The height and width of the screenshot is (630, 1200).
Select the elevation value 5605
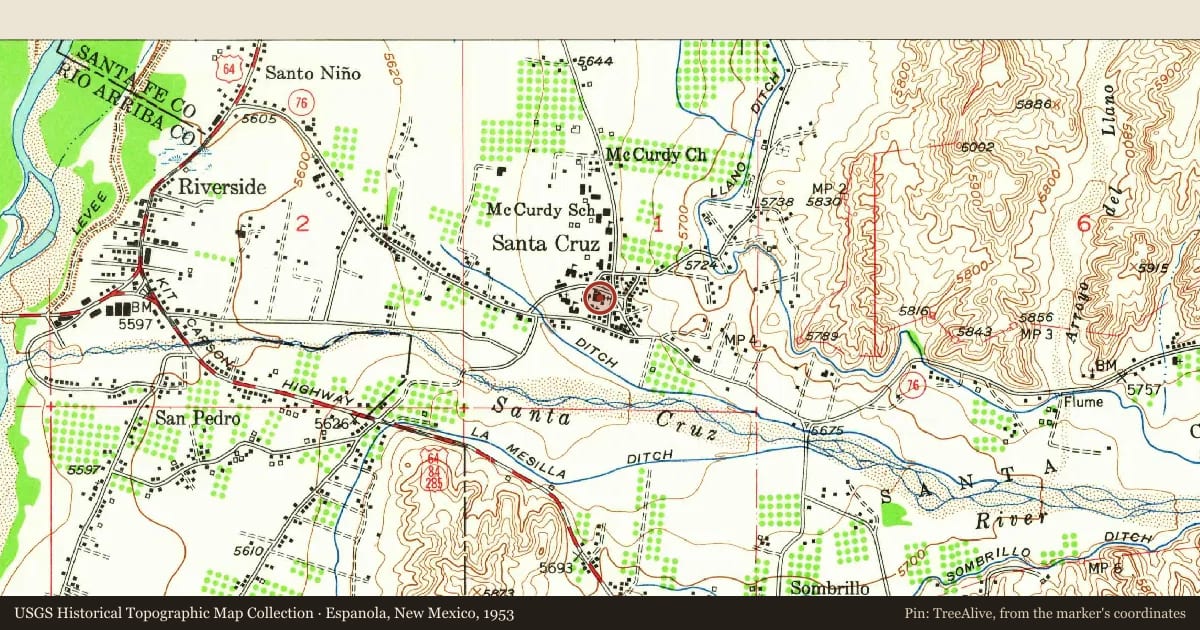(x=258, y=118)
